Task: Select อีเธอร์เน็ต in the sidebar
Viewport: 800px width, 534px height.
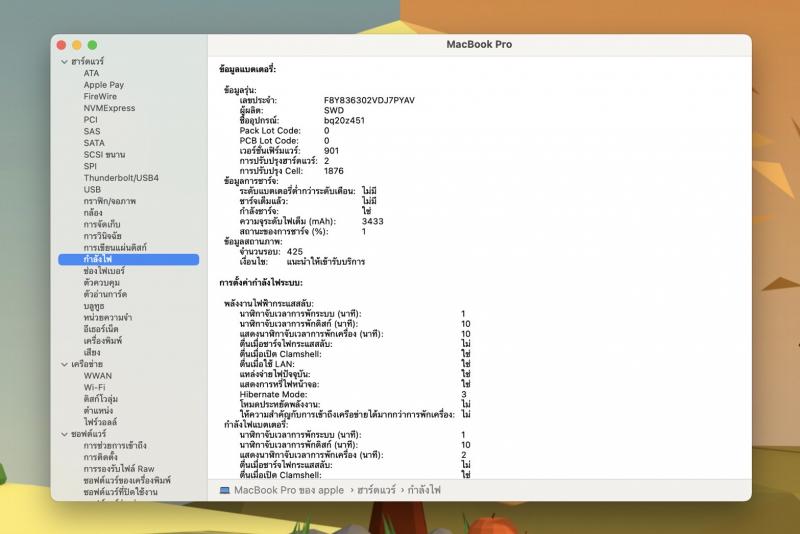Action: pyautogui.click(x=101, y=329)
